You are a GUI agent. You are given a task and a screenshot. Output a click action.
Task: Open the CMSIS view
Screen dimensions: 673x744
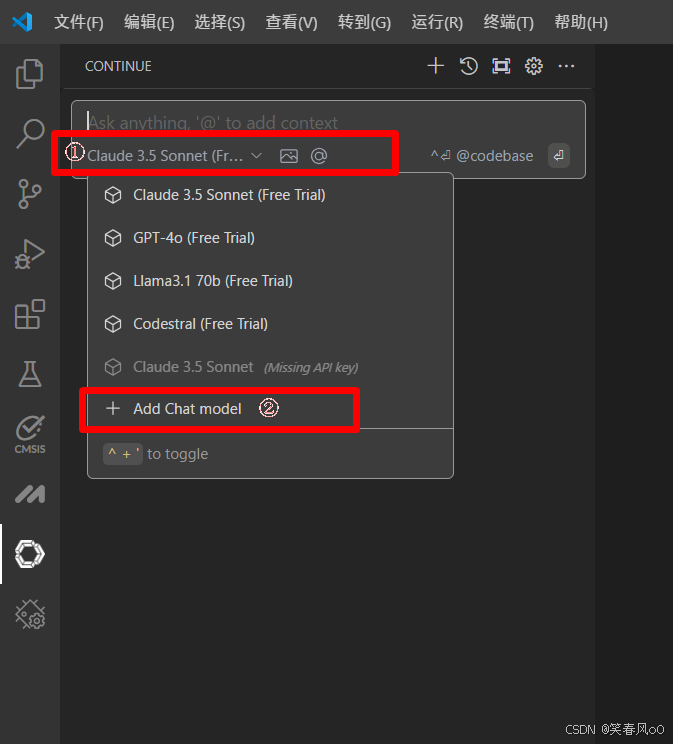[29, 434]
